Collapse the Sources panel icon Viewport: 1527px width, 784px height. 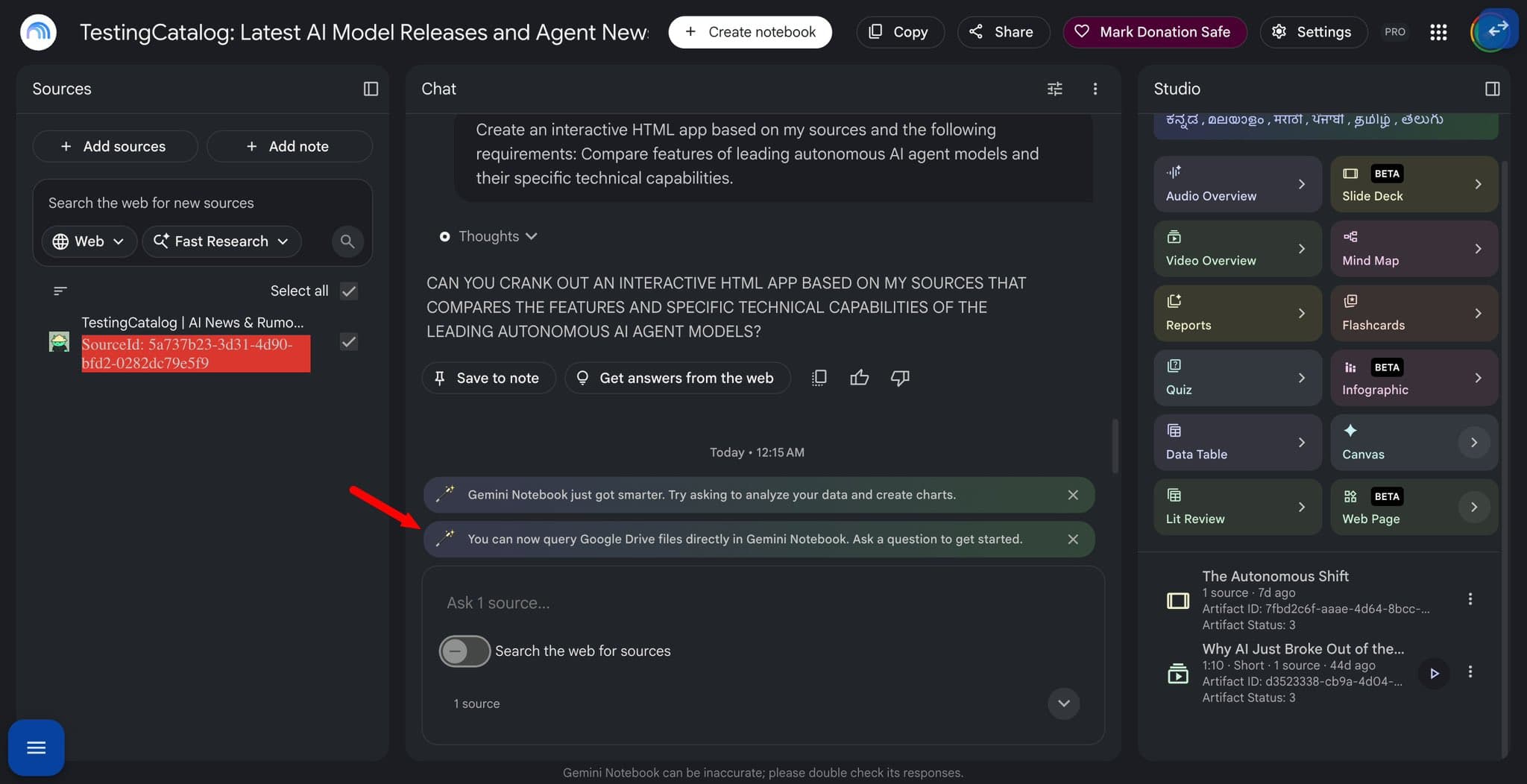click(371, 89)
